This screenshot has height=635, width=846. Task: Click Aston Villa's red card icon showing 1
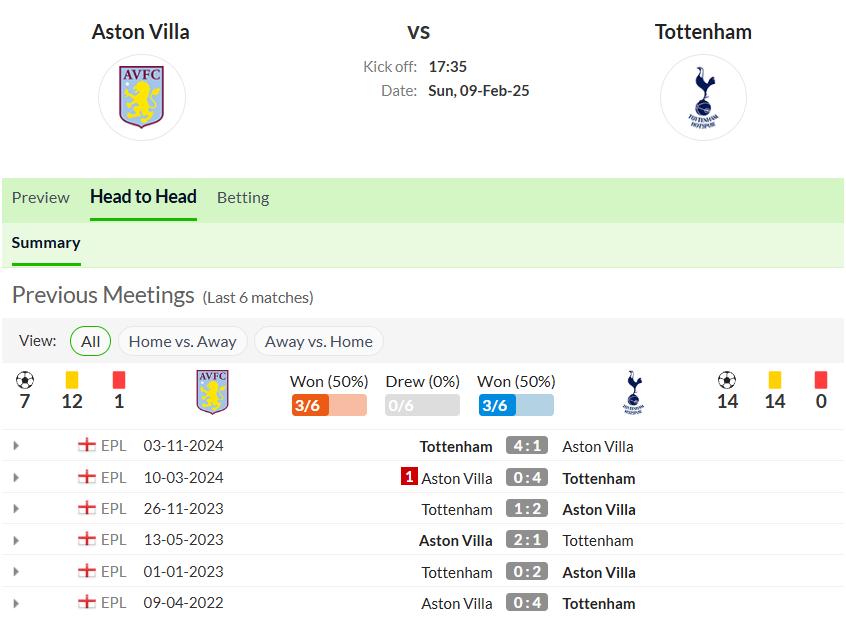(119, 380)
